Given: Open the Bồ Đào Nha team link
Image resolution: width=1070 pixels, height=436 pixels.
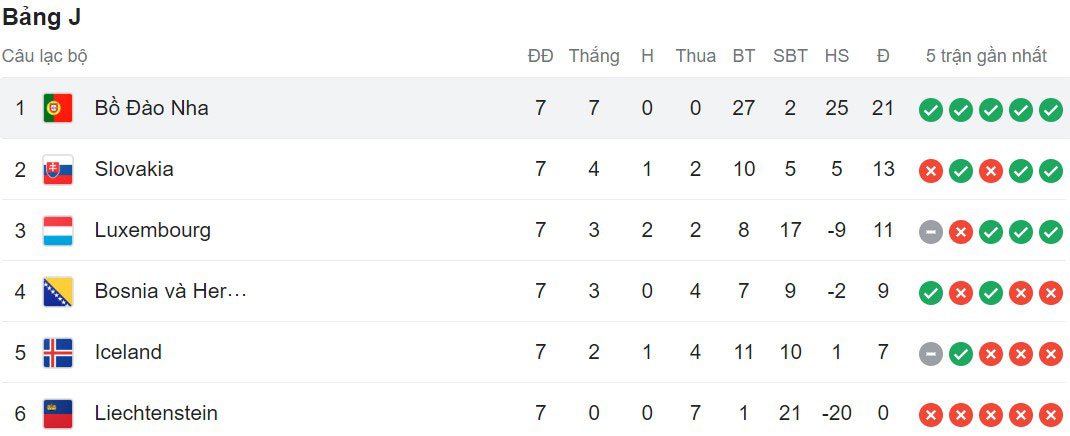Looking at the screenshot, I should click(x=151, y=108).
